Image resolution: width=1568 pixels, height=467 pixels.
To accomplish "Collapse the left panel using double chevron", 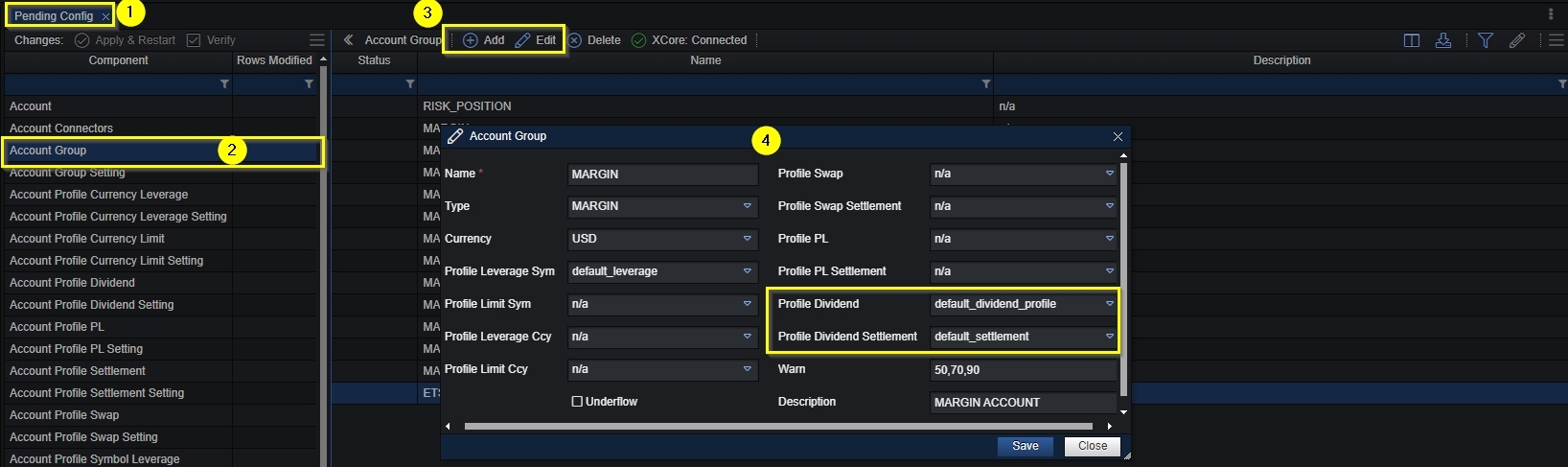I will tap(349, 40).
